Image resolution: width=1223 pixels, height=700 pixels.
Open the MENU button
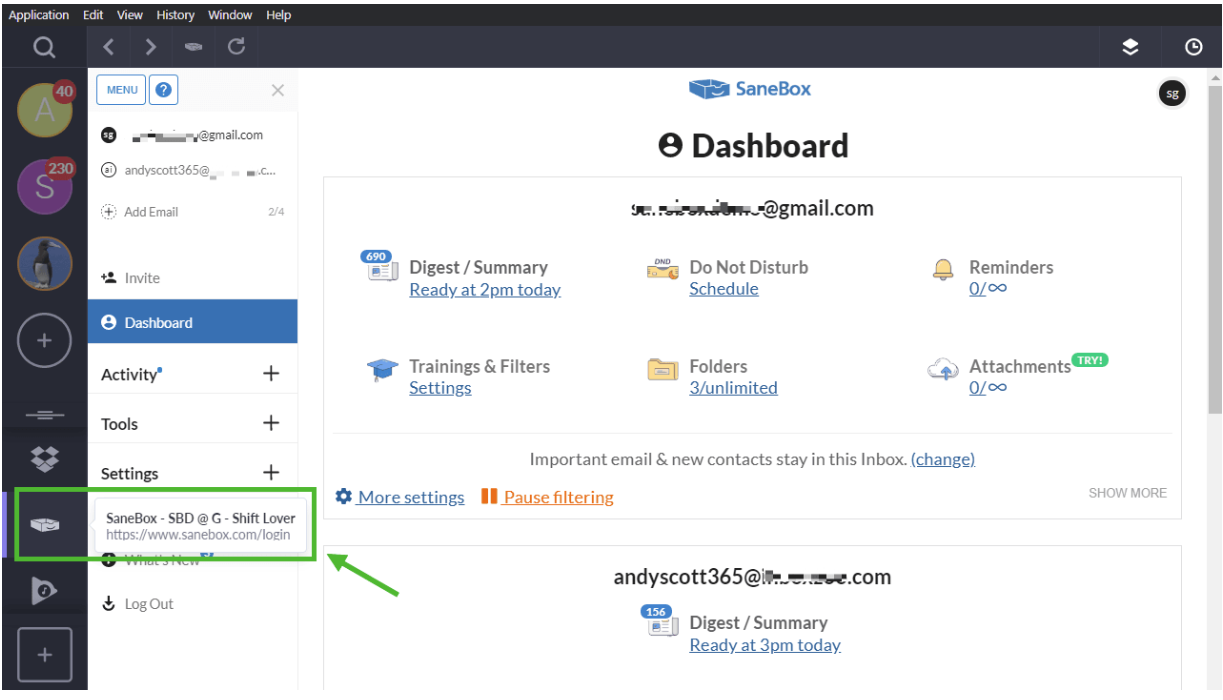coord(121,90)
